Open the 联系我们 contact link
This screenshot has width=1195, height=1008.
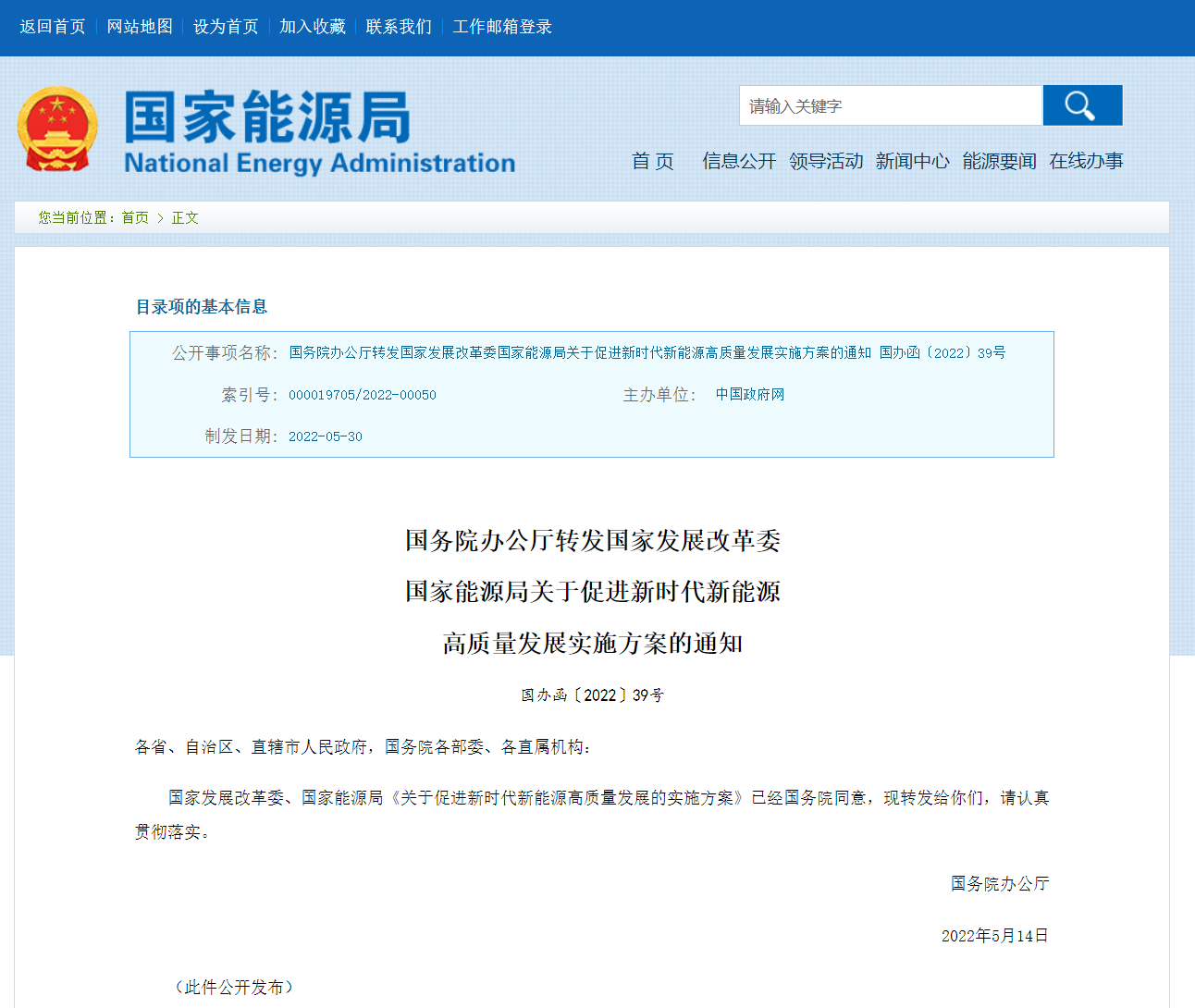coord(399,27)
